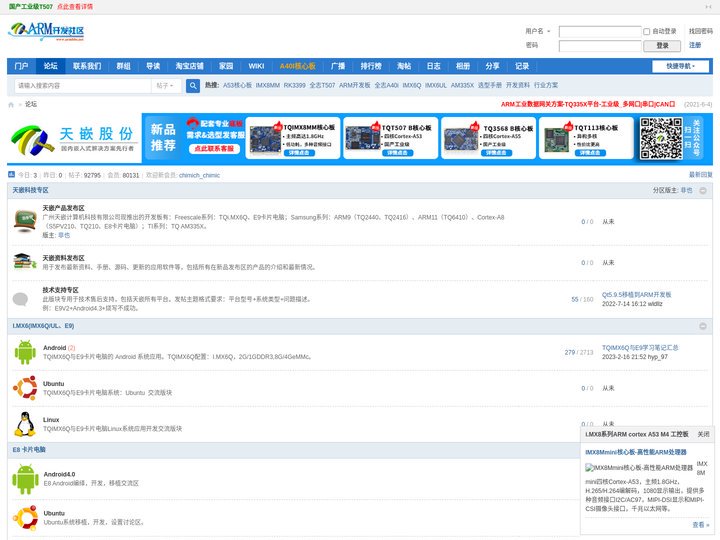Click the 注册 link
Viewport: 720px width, 540px height.
click(x=695, y=45)
